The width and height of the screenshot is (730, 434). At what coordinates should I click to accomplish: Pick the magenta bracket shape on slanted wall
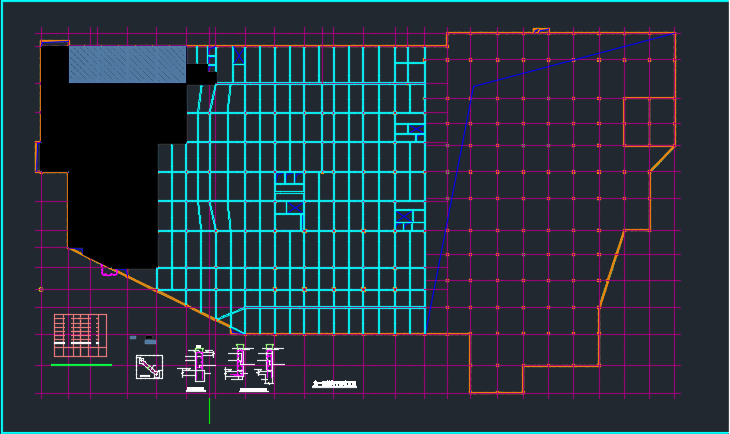pos(109,271)
